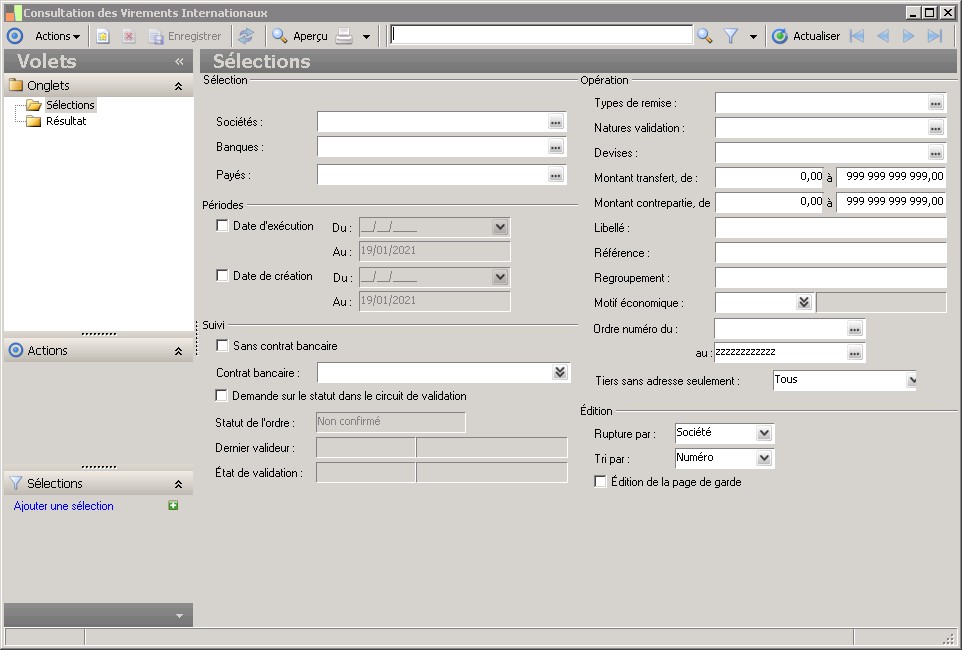Click the magnifier search icon beside search box
Screen dimensions: 962x650
click(x=705, y=36)
